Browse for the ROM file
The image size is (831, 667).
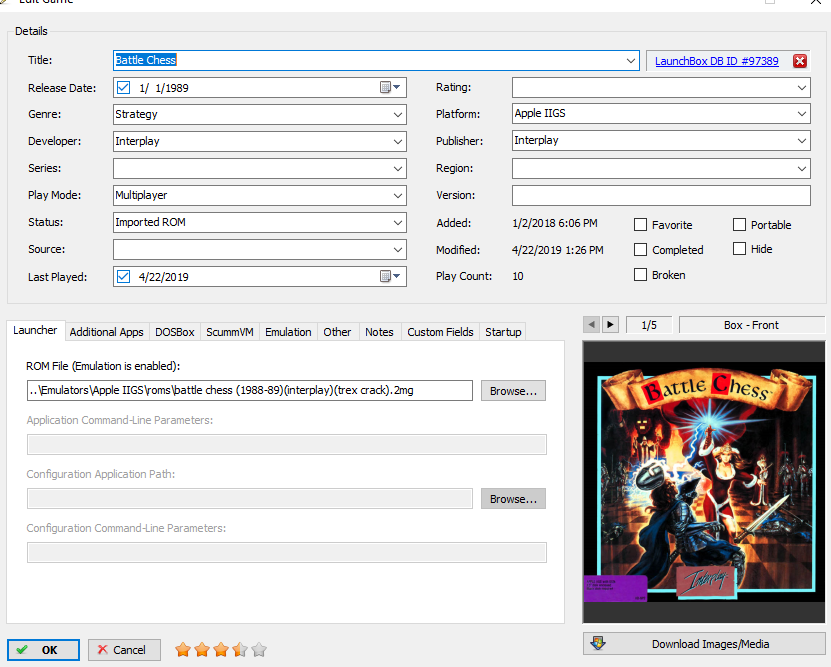tap(513, 390)
